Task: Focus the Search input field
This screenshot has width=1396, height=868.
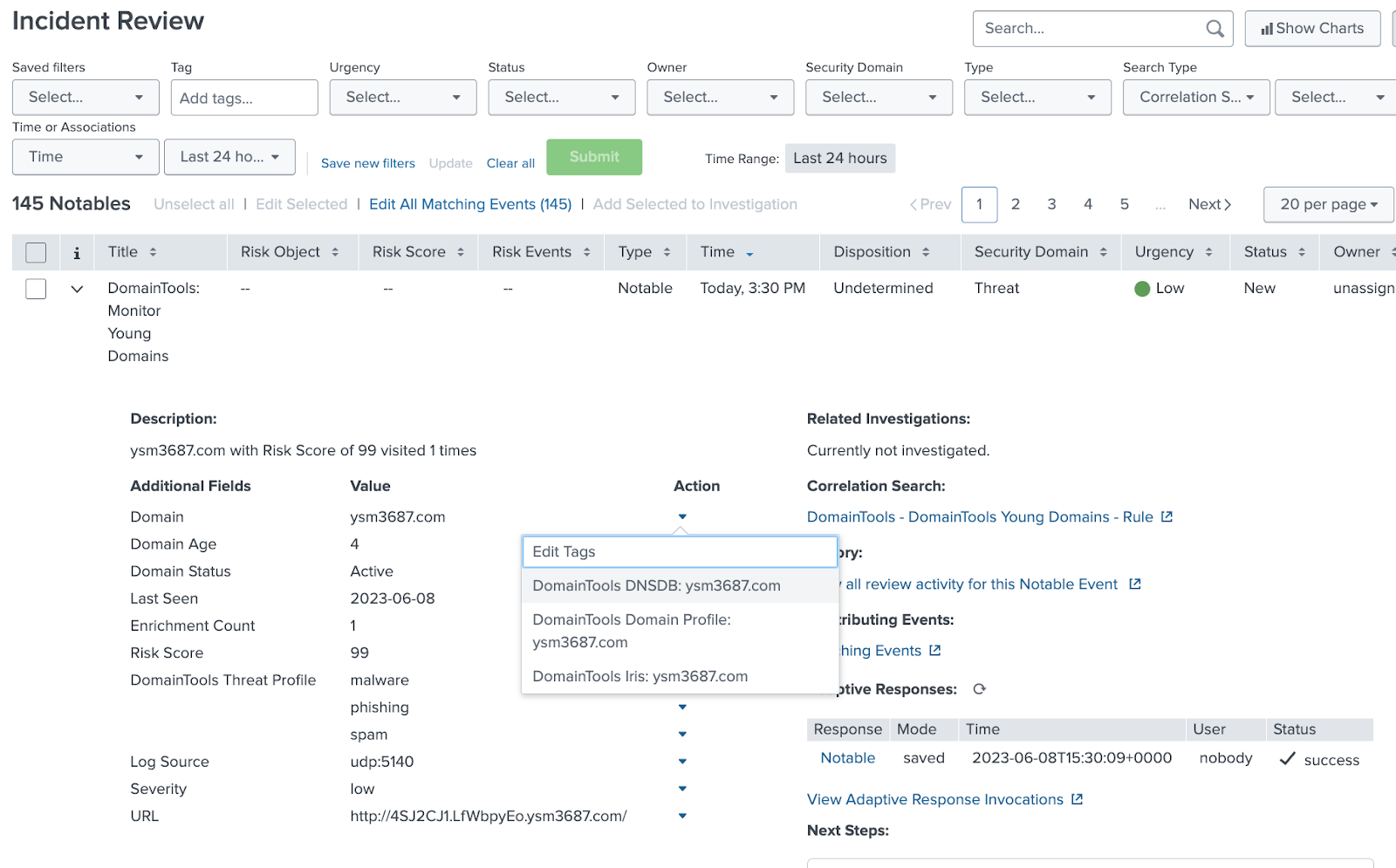Action: click(x=1092, y=29)
